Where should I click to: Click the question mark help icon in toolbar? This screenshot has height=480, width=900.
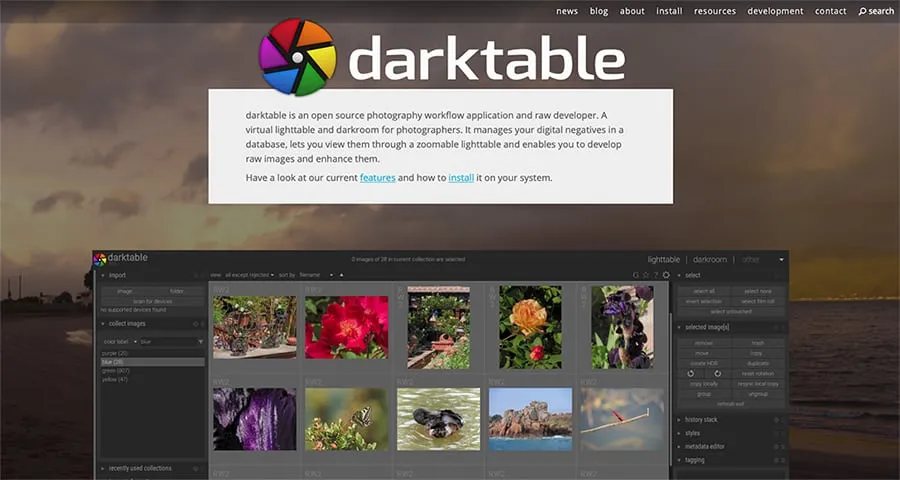pos(655,275)
